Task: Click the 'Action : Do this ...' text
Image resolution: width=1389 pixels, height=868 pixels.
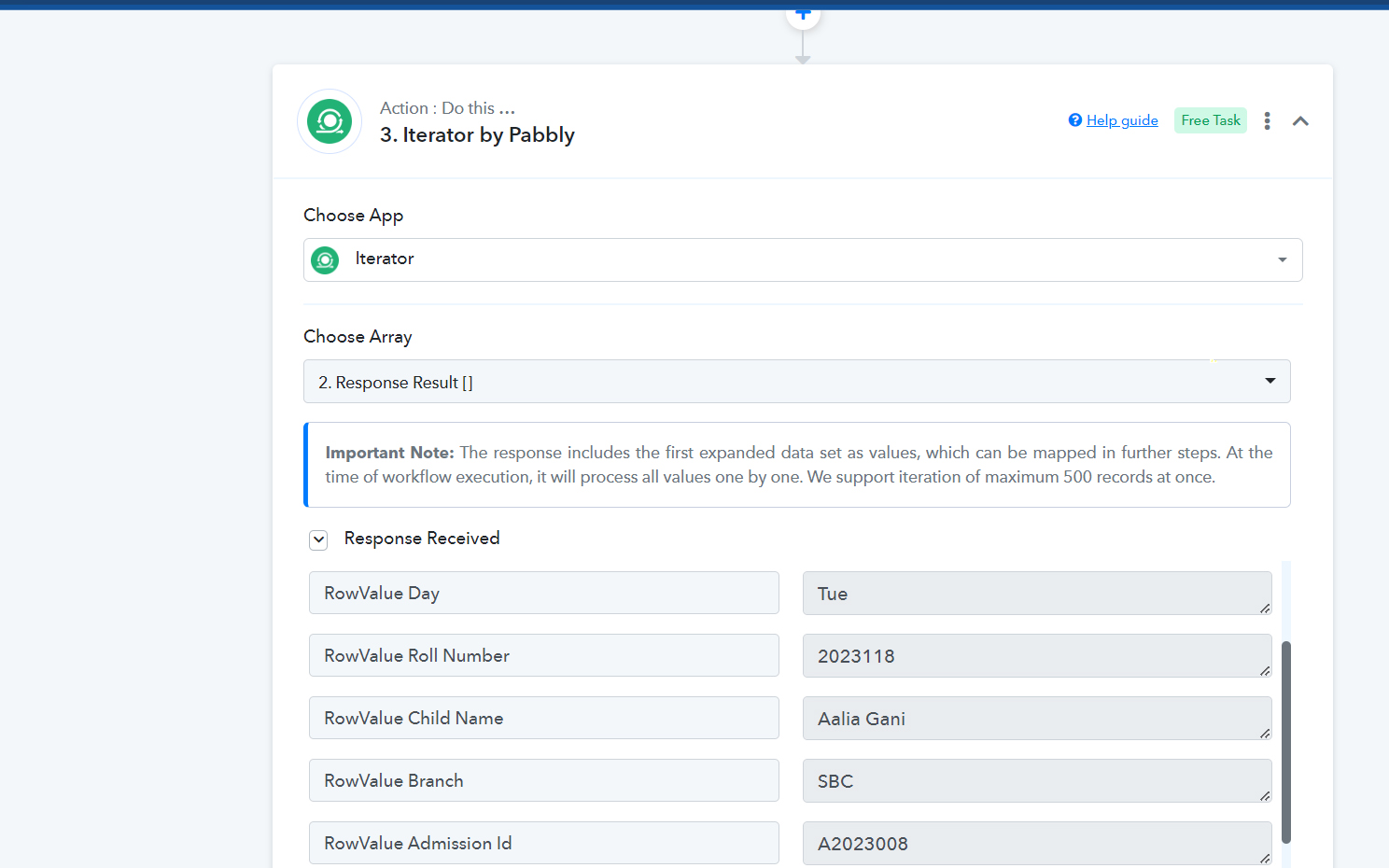Action: click(x=447, y=108)
